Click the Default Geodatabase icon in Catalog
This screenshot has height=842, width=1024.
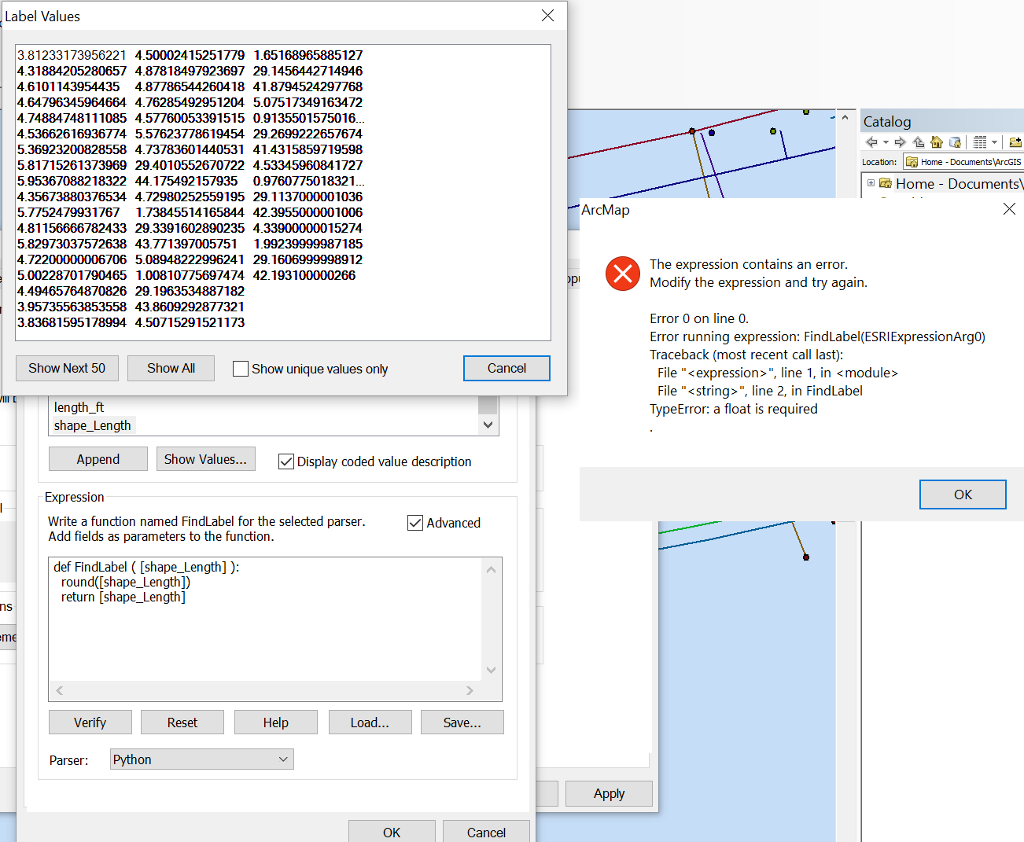[955, 142]
